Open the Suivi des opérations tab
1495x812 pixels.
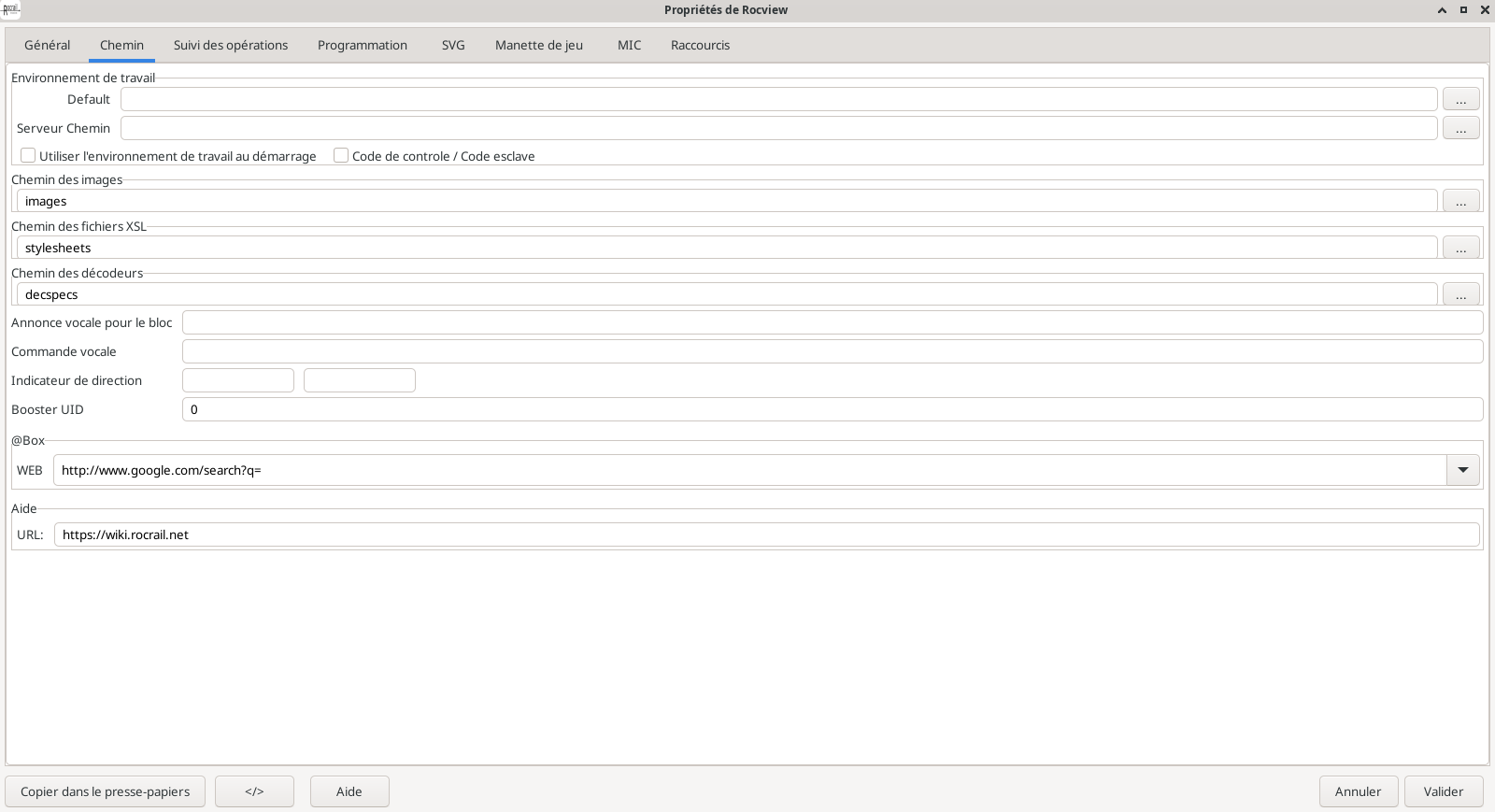[231, 45]
